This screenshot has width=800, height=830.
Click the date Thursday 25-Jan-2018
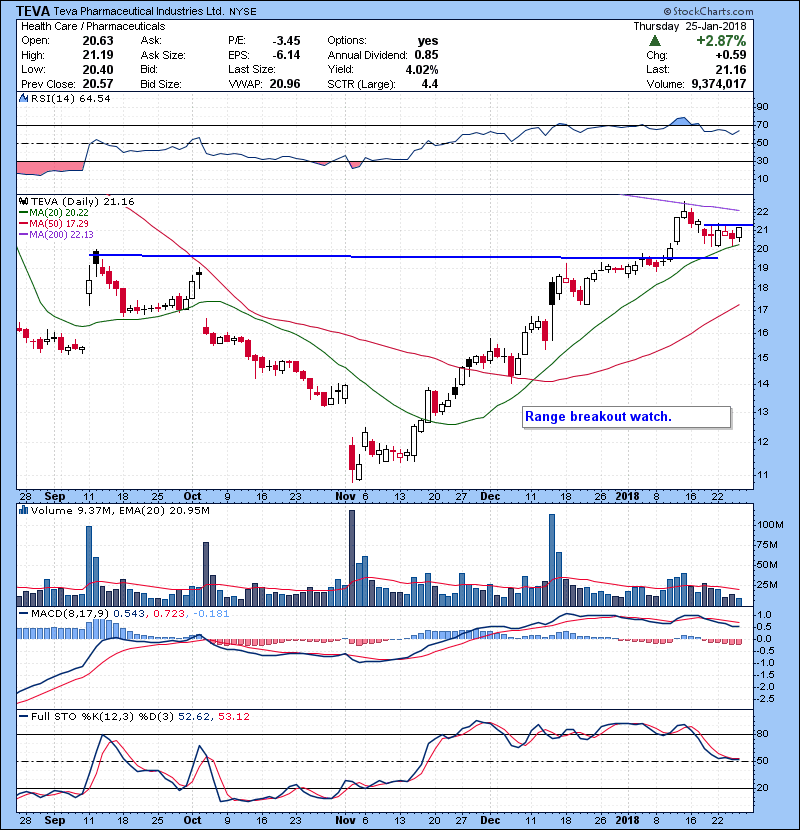(x=690, y=26)
